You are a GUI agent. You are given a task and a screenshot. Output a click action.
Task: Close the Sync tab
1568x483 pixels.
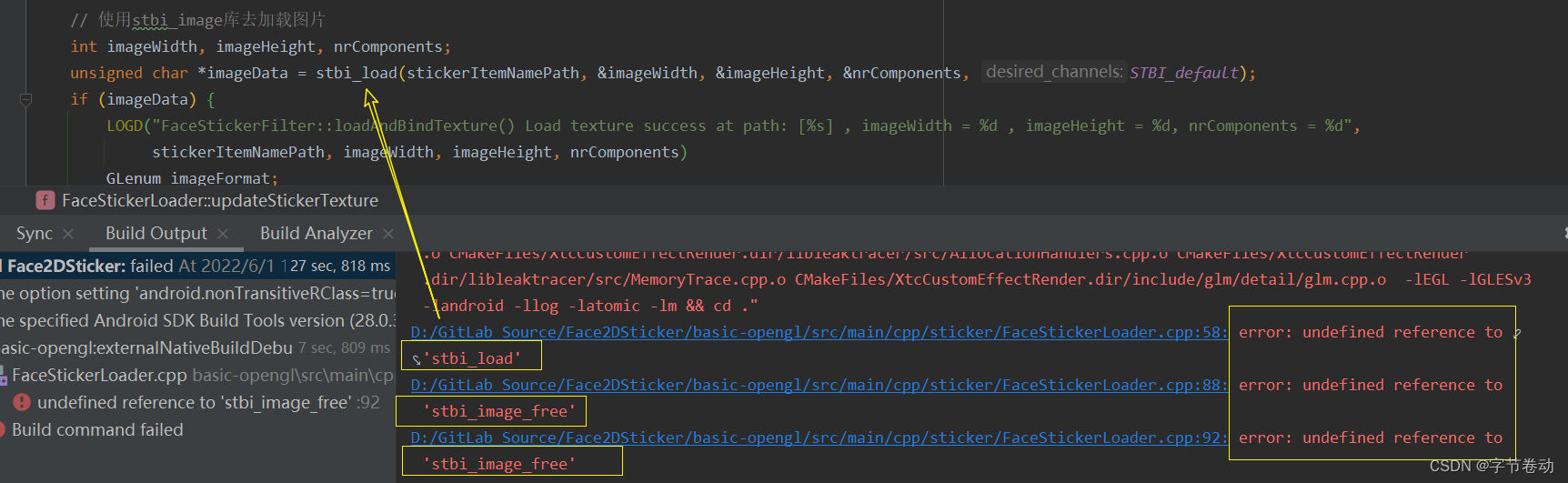click(68, 234)
